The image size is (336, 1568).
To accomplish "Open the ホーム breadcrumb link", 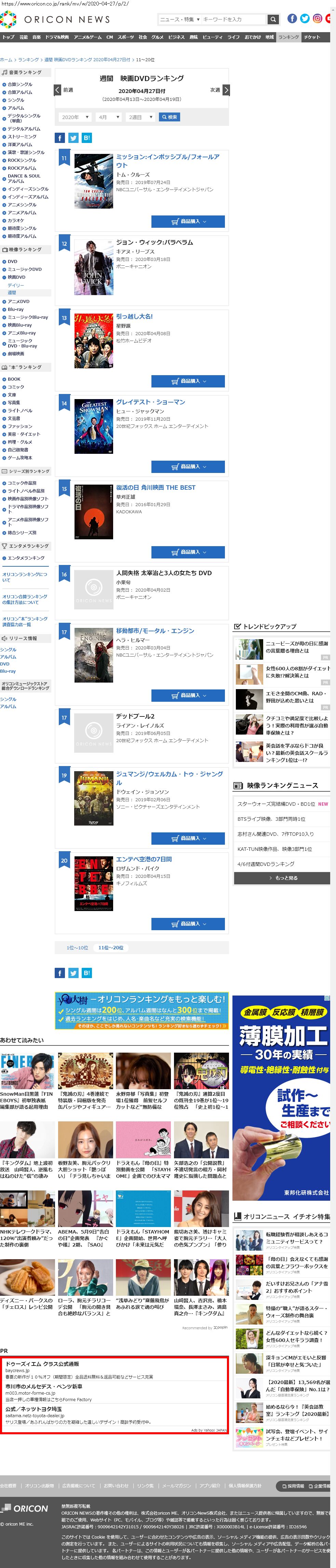I will point(6,60).
